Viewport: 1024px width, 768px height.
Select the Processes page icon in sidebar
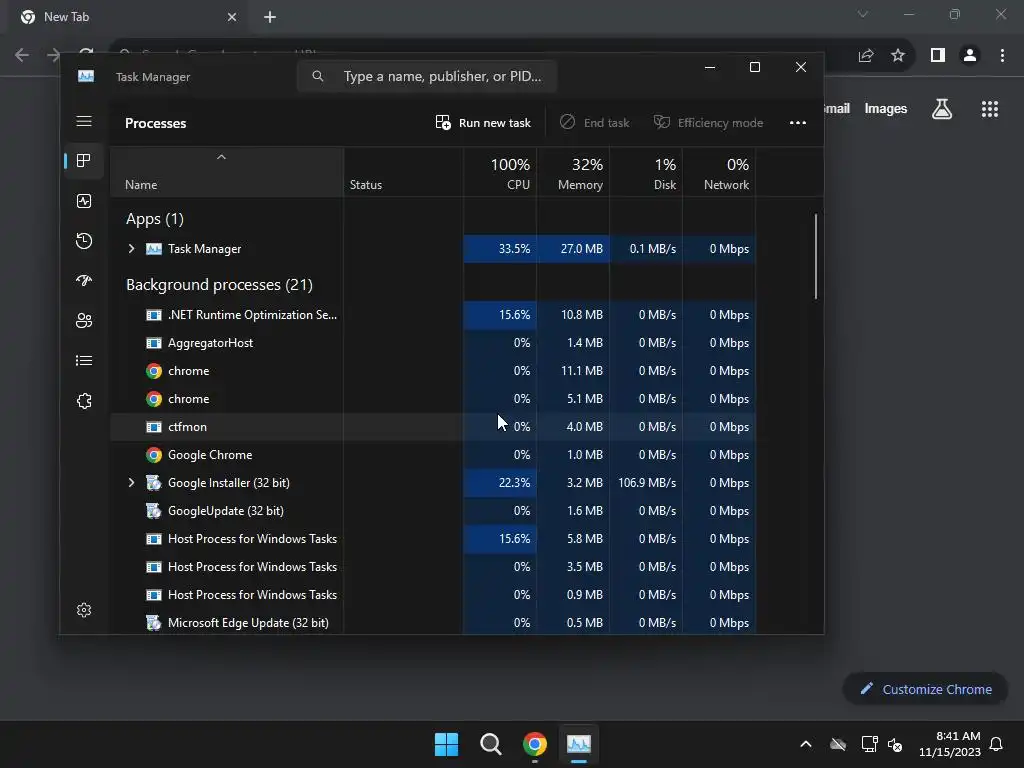click(x=84, y=161)
